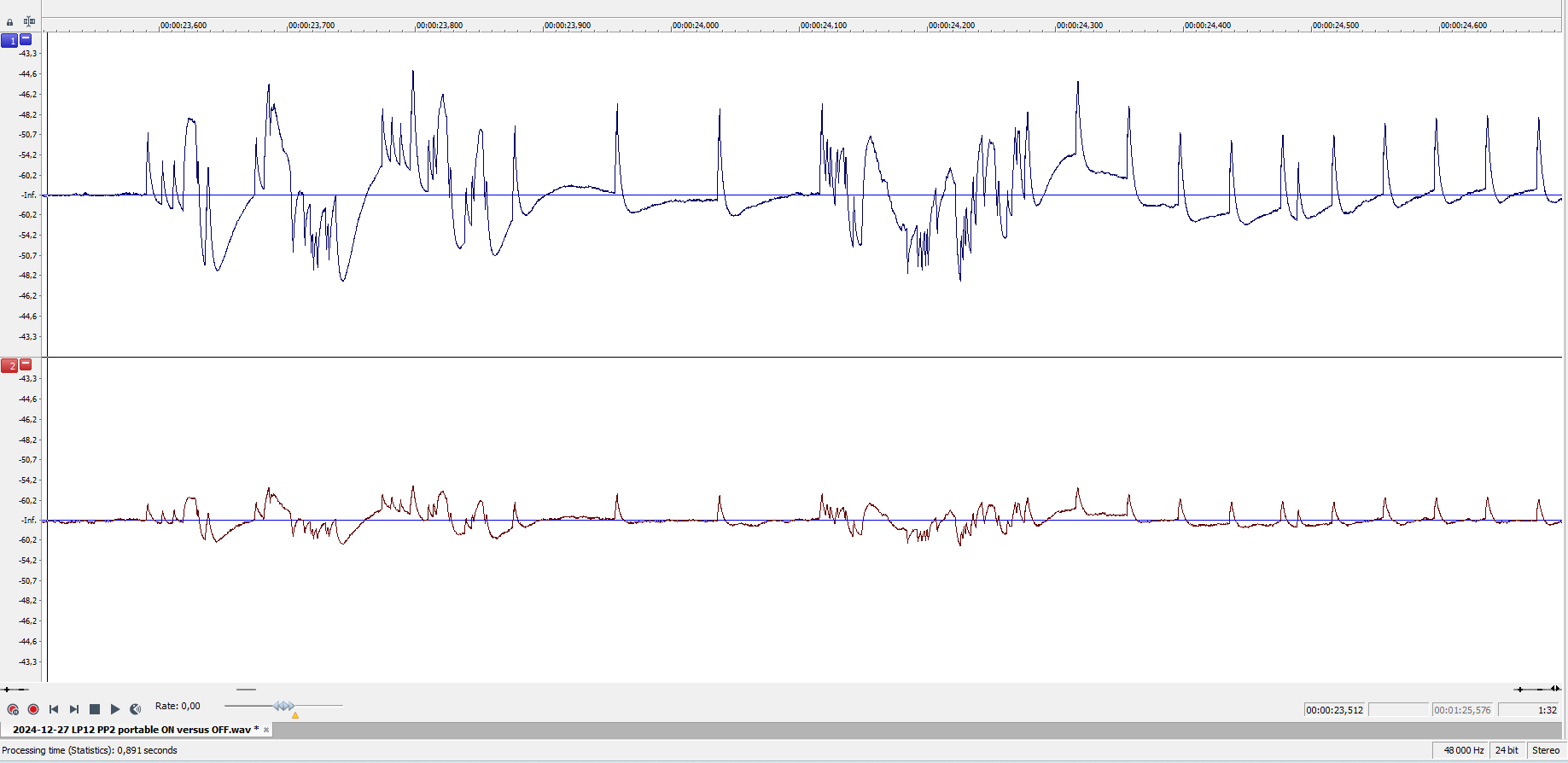
Task: Toggle channel 1 blue number button
Action: point(9,40)
